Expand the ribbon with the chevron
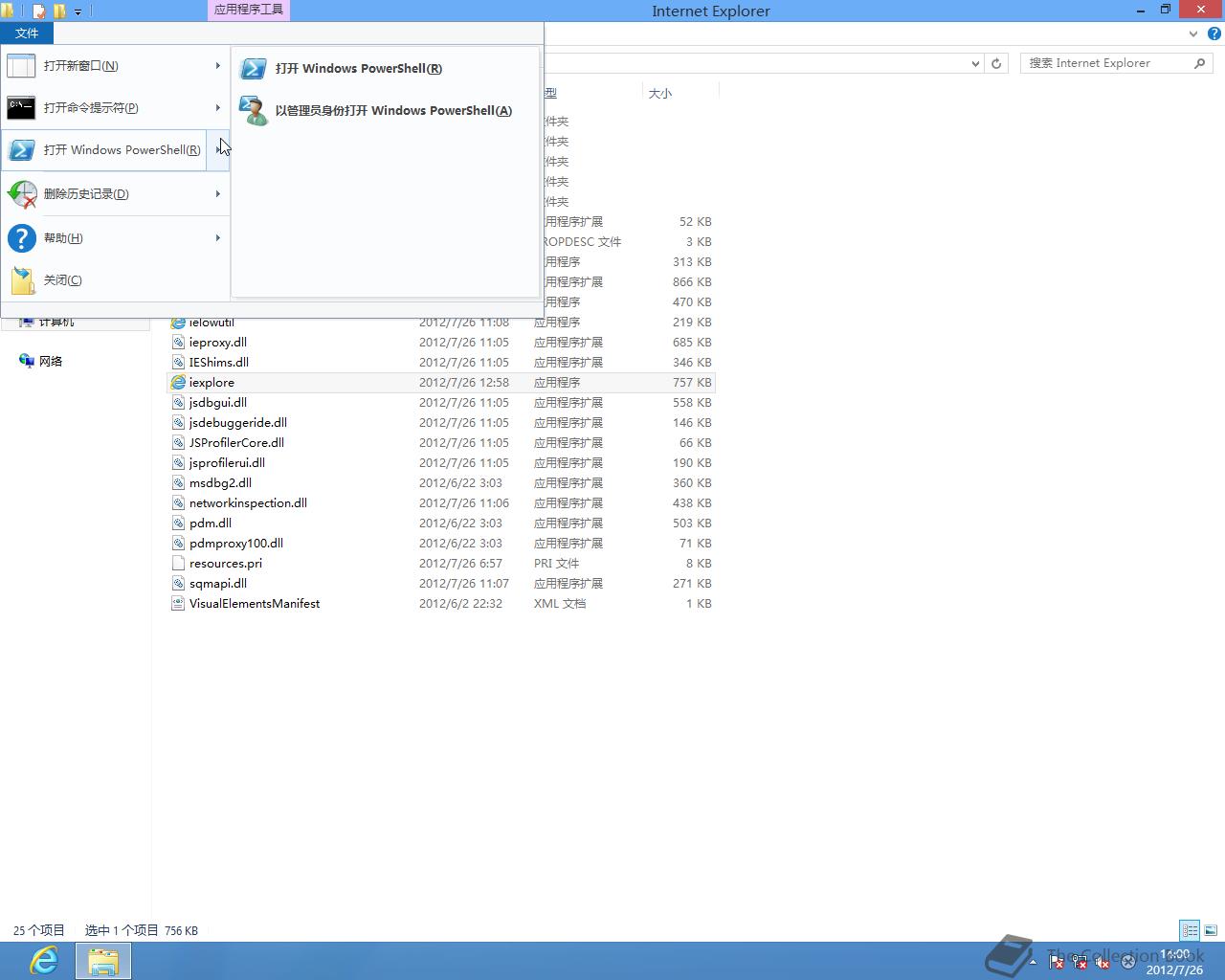Screen dimensions: 1225x980 1192,33
